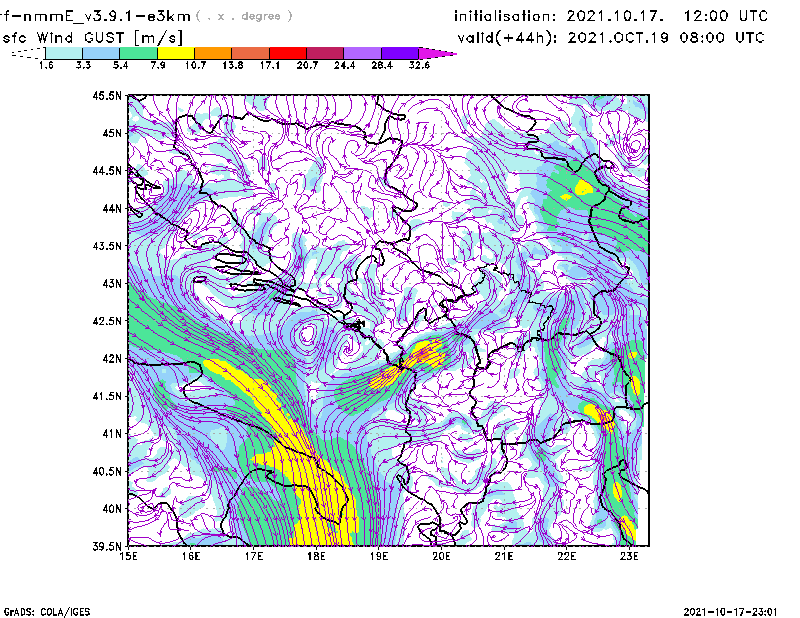The height and width of the screenshot is (618, 800).
Task: Click the '44.5N' latitude label
Action: [x=107, y=170]
